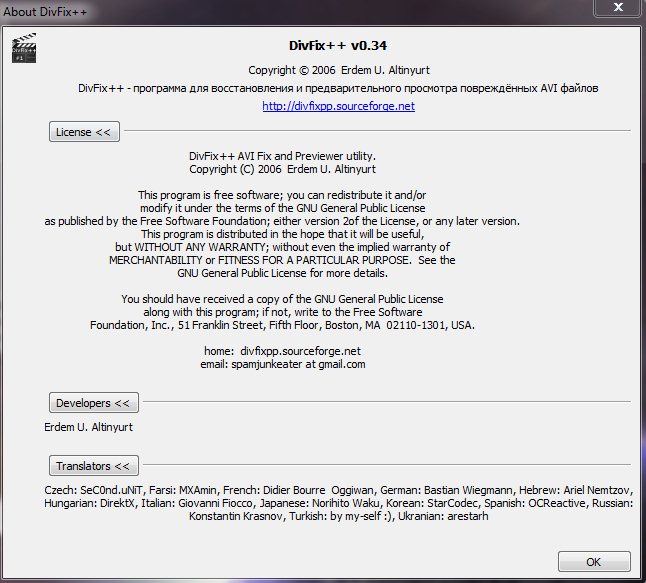The image size is (646, 583).
Task: Click the "You should have received a copy" line
Action: [283, 299]
